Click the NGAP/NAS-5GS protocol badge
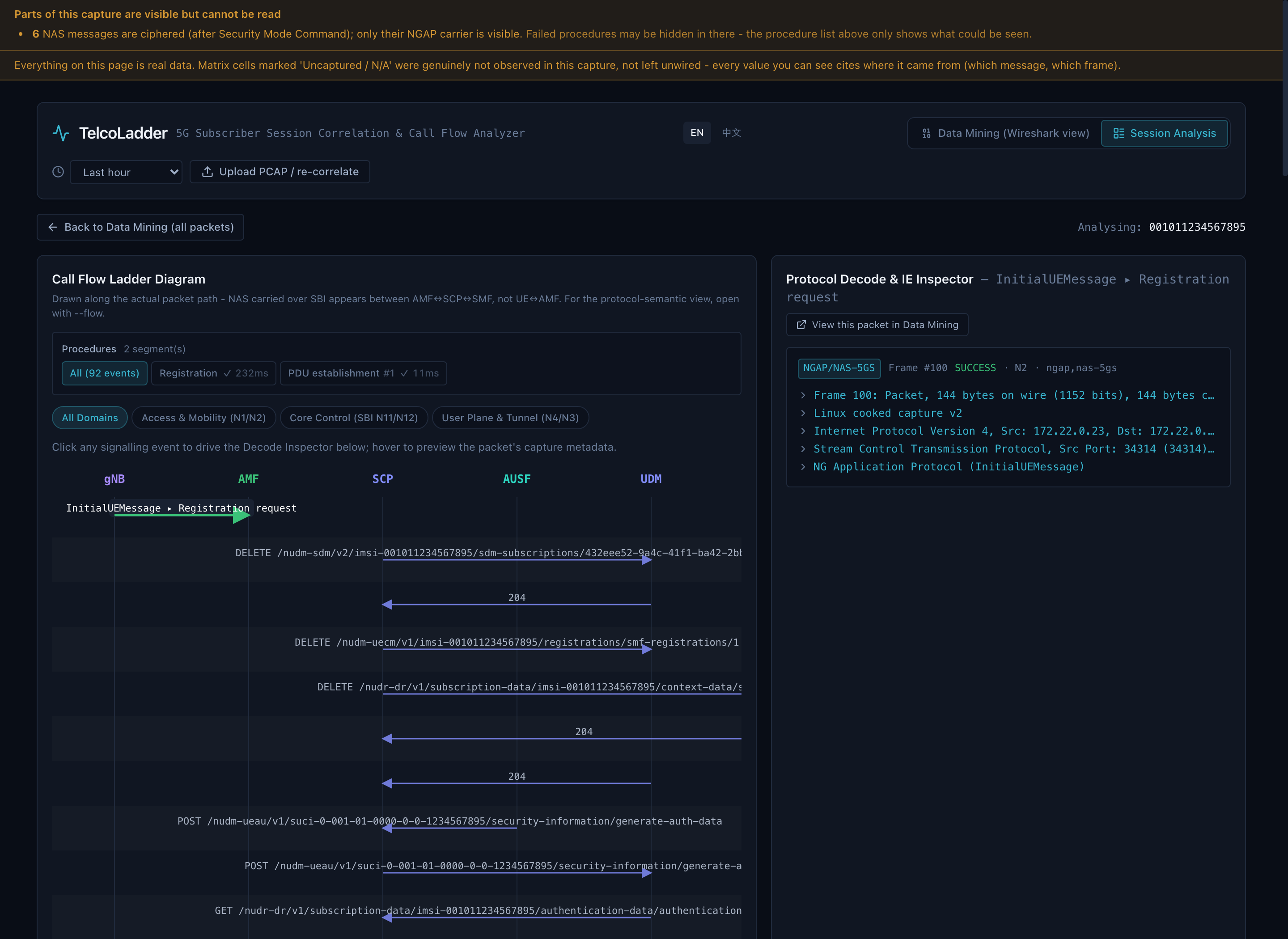The height and width of the screenshot is (939, 1288). tap(839, 368)
